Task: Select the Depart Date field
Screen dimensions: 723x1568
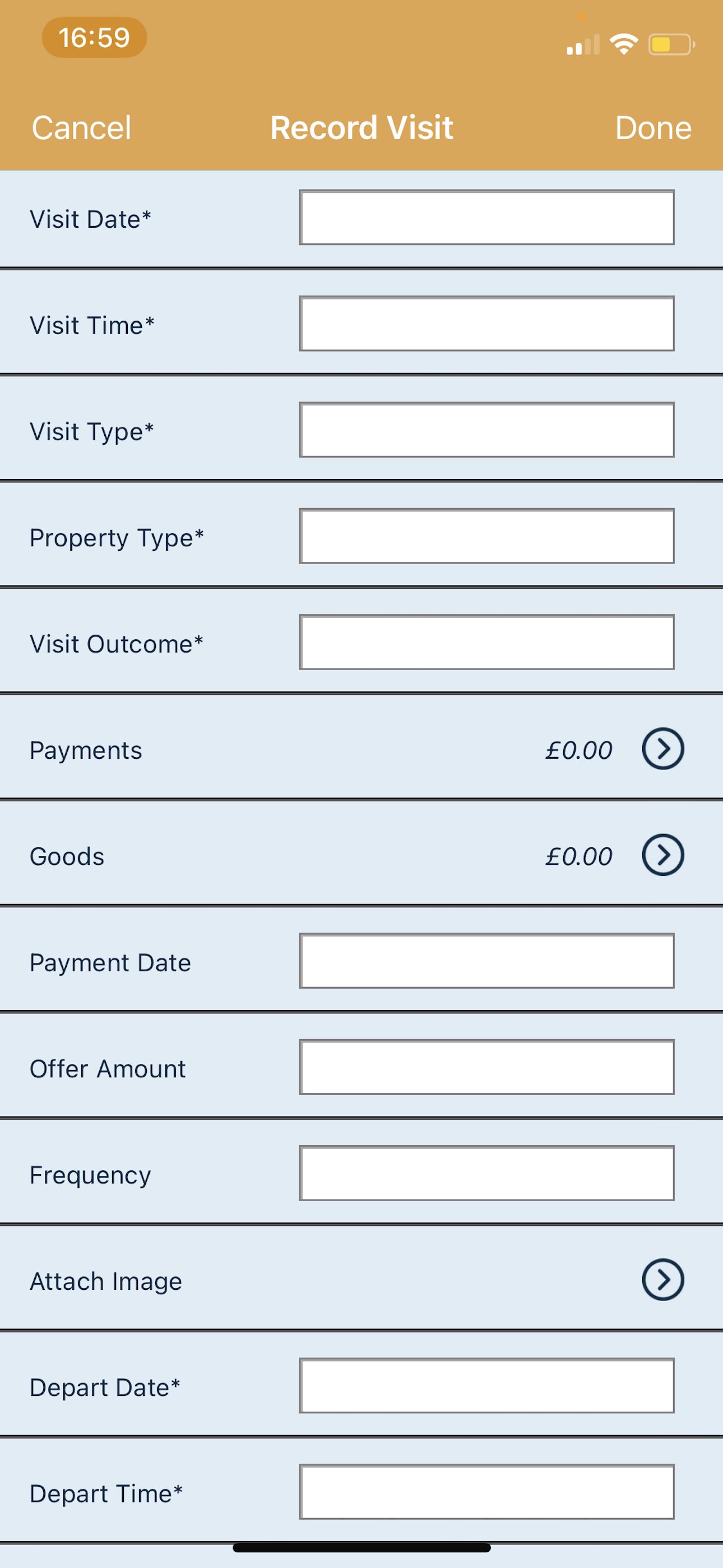Action: (x=486, y=1385)
